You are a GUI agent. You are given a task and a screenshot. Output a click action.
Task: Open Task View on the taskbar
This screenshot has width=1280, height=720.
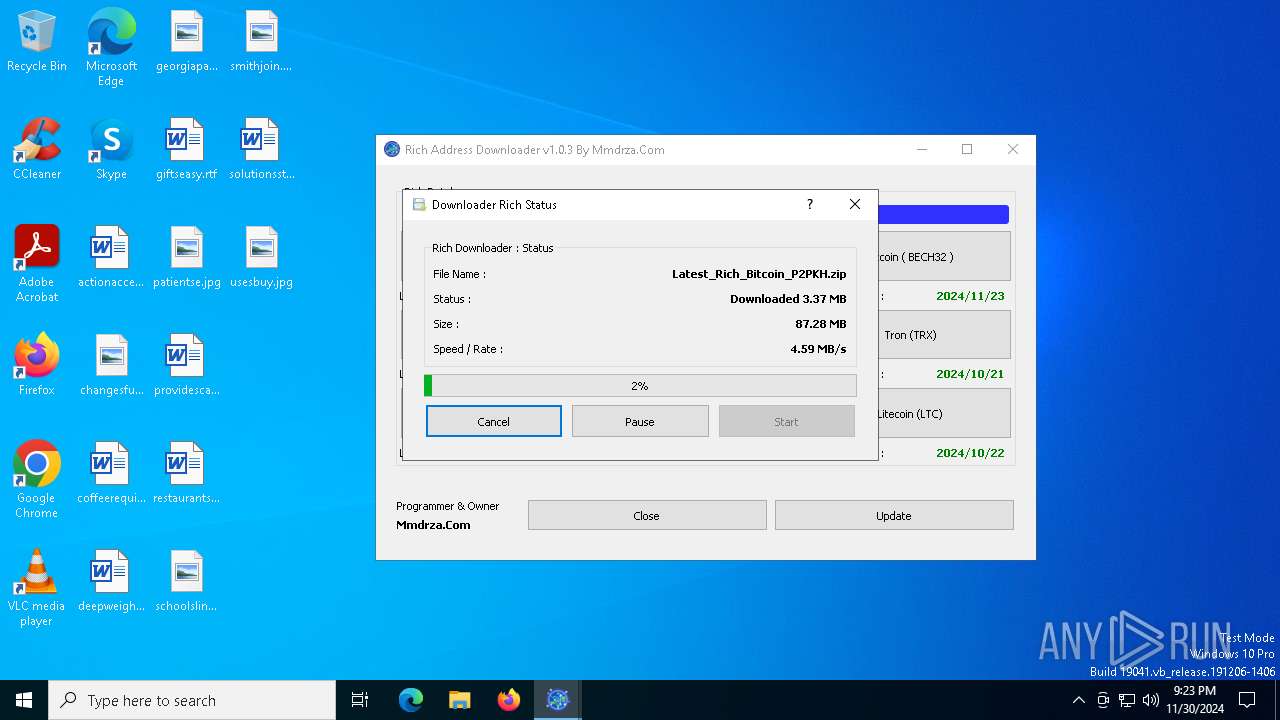tap(360, 700)
